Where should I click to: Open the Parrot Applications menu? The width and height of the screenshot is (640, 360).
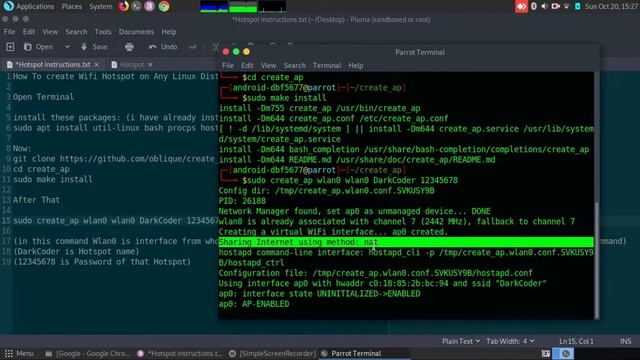pyautogui.click(x=29, y=7)
